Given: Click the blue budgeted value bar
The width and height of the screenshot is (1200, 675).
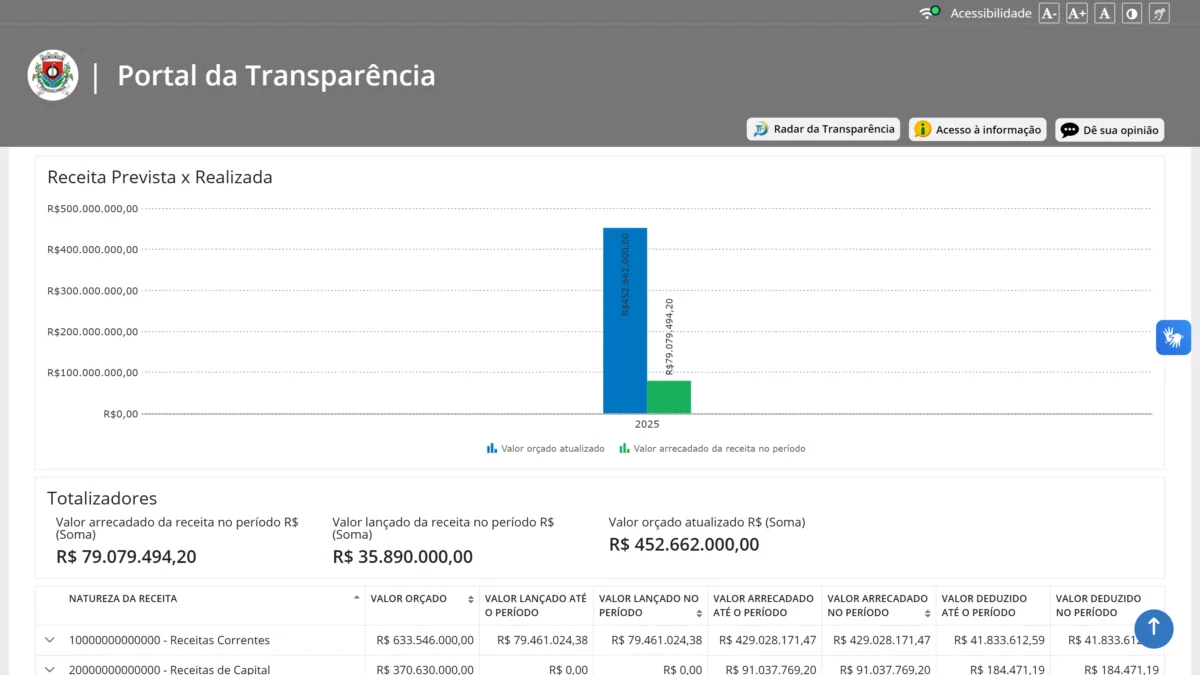Looking at the screenshot, I should click(625, 320).
